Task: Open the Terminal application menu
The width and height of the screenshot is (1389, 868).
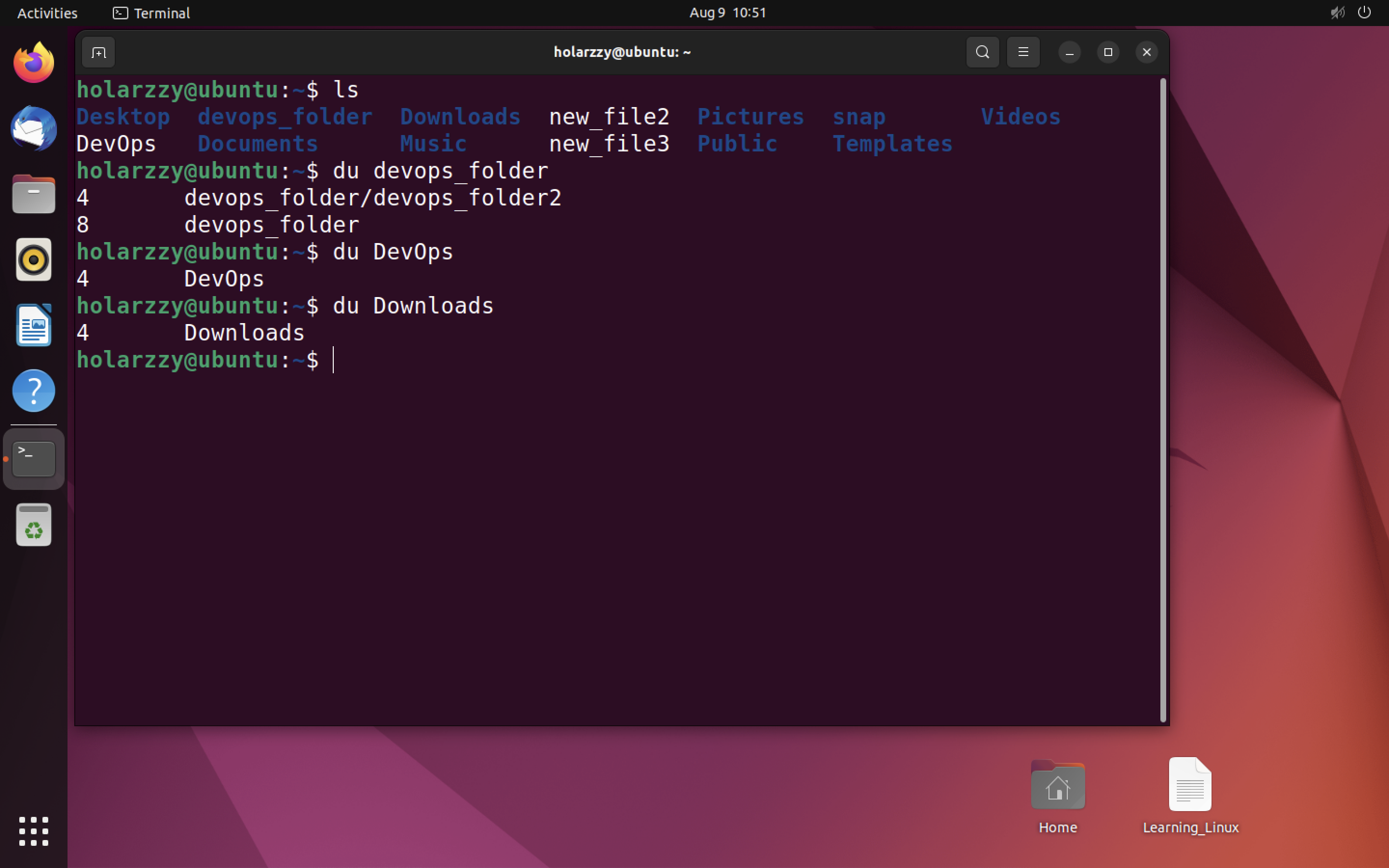Action: pos(150,13)
